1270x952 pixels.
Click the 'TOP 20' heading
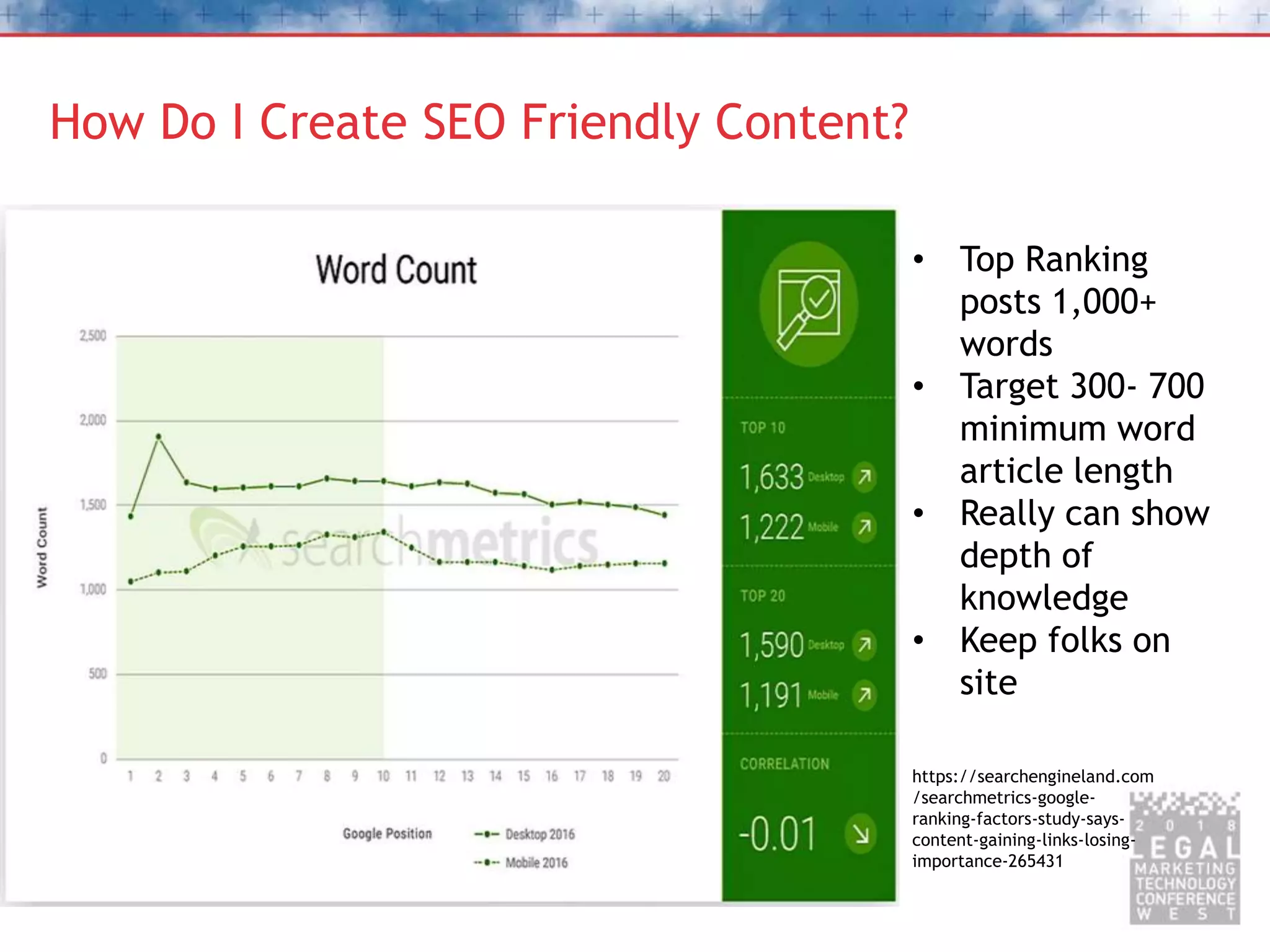(x=763, y=596)
